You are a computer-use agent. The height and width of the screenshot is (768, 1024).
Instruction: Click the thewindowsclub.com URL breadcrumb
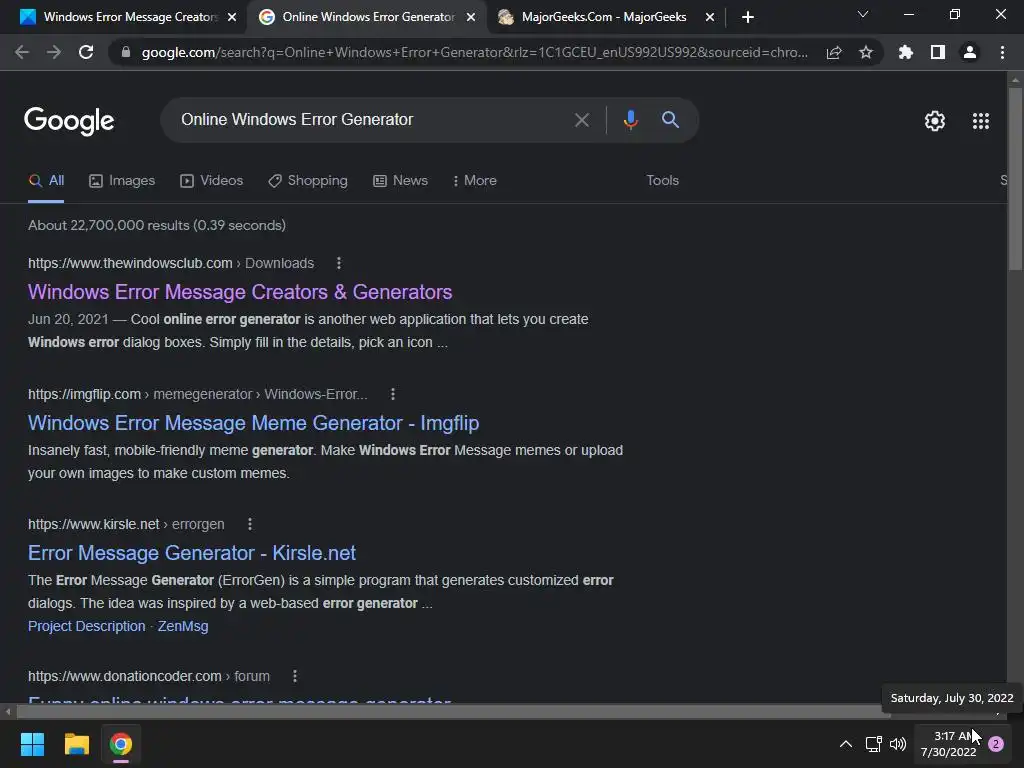point(171,263)
